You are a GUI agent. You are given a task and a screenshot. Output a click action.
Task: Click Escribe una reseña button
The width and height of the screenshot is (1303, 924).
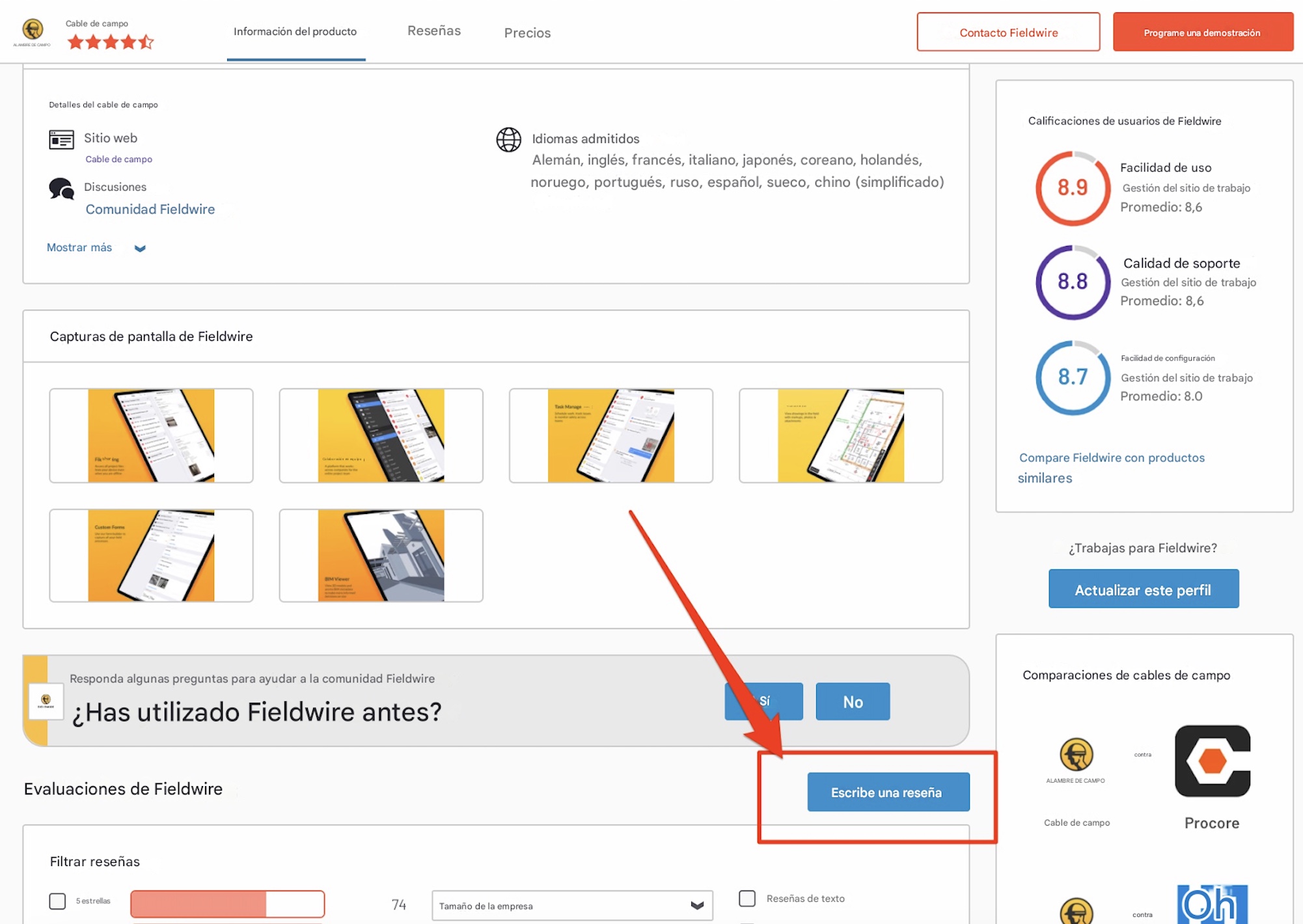point(888,792)
